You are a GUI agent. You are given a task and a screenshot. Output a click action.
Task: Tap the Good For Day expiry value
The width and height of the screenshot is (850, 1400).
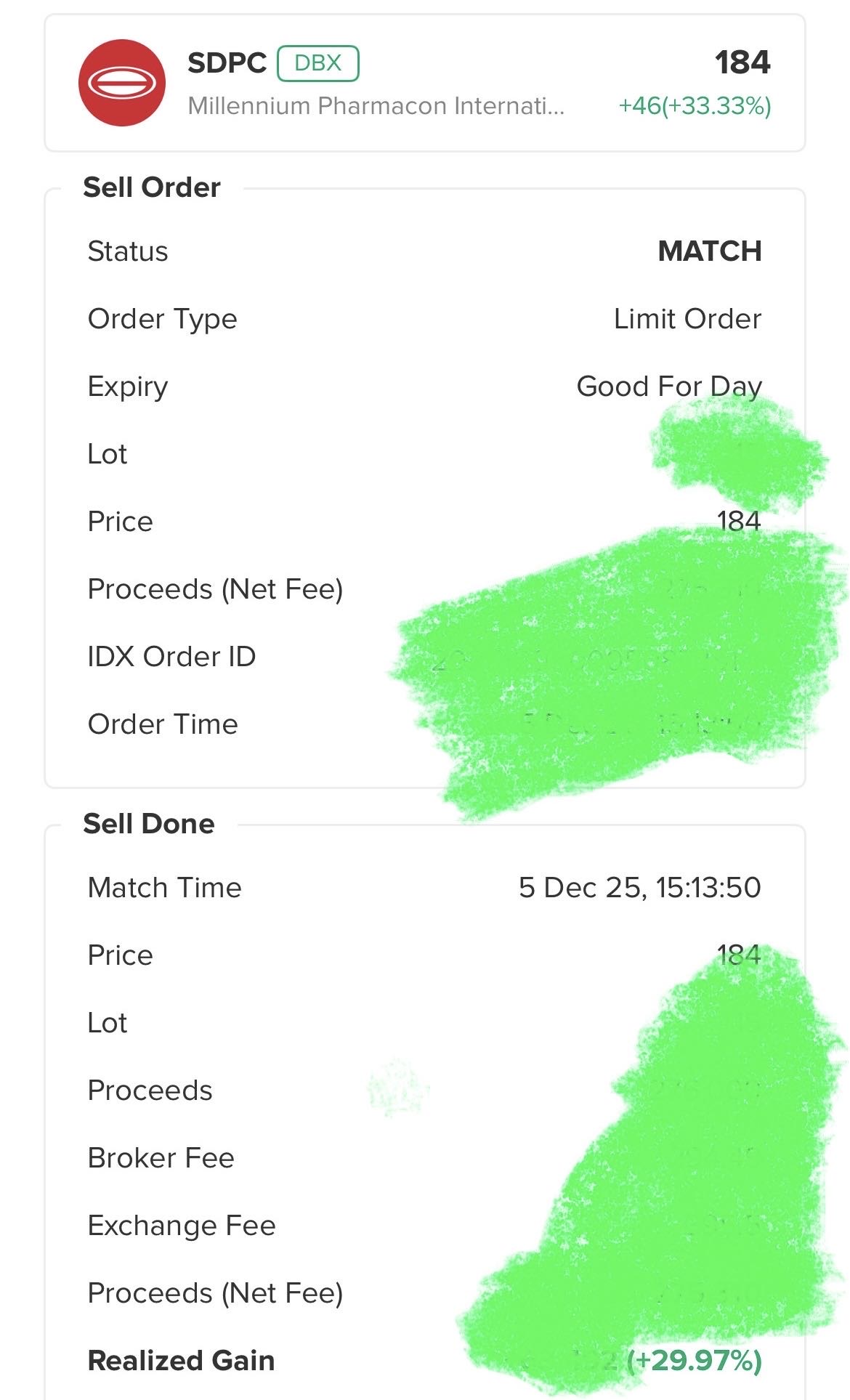pos(668,387)
